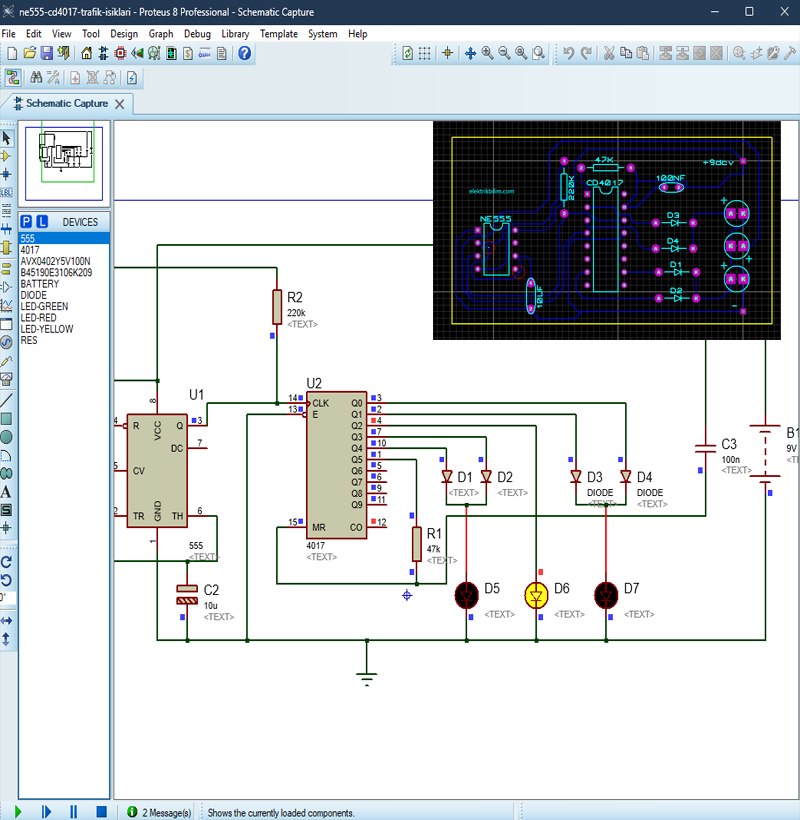This screenshot has width=800, height=820.
Task: Start the simulation with the Play button
Action: click(19, 812)
